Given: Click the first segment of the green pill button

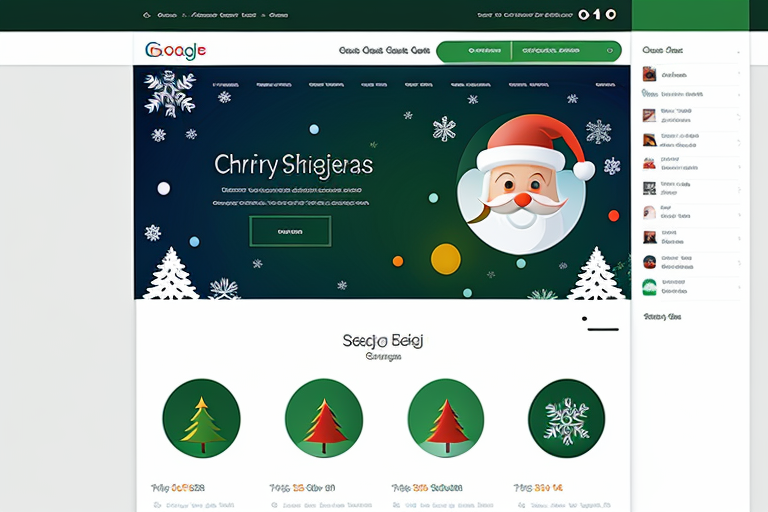Looking at the screenshot, I should pos(474,51).
